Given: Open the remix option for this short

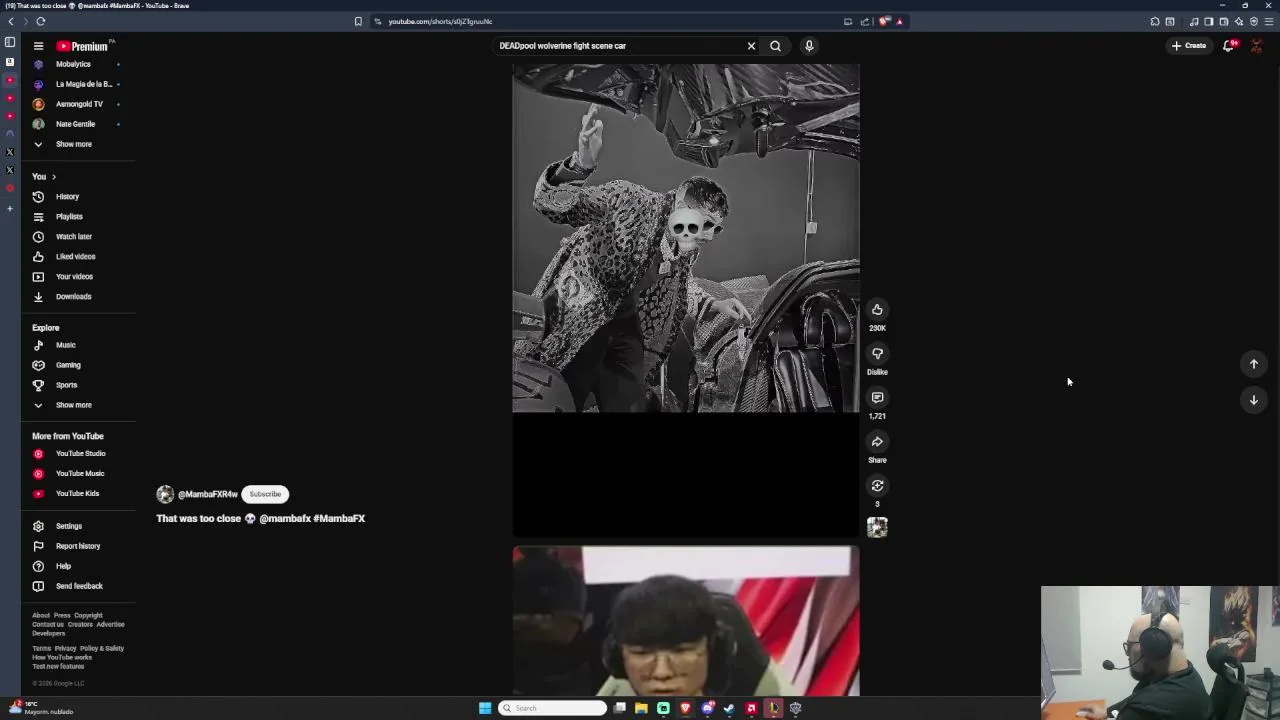Looking at the screenshot, I should [877, 486].
